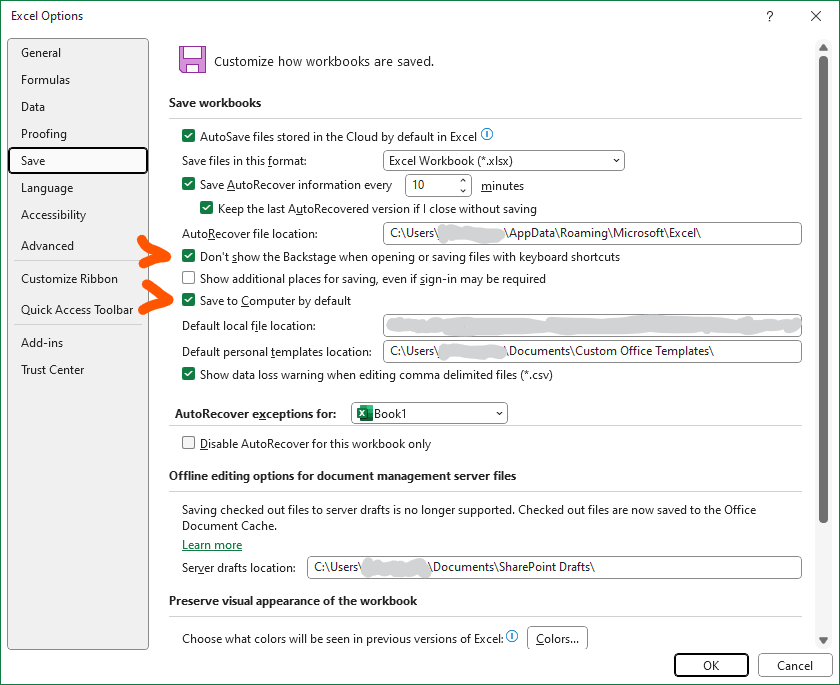Click the floppy disk save icon in the header
The width and height of the screenshot is (840, 685).
click(x=192, y=59)
